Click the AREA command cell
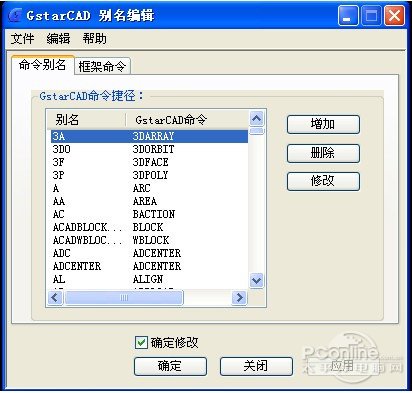The image size is (412, 393). click(145, 201)
